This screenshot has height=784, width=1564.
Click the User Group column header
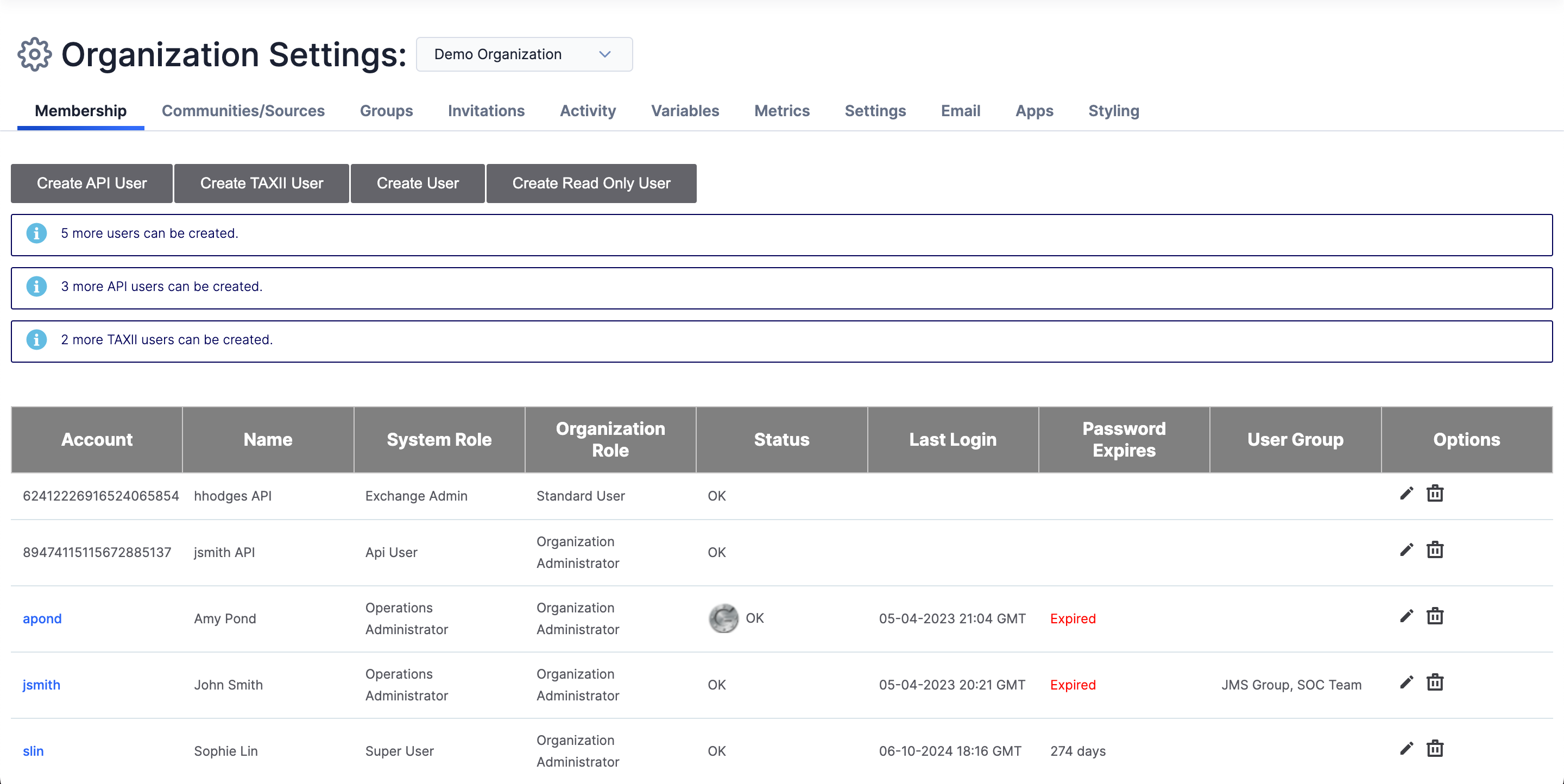1295,439
